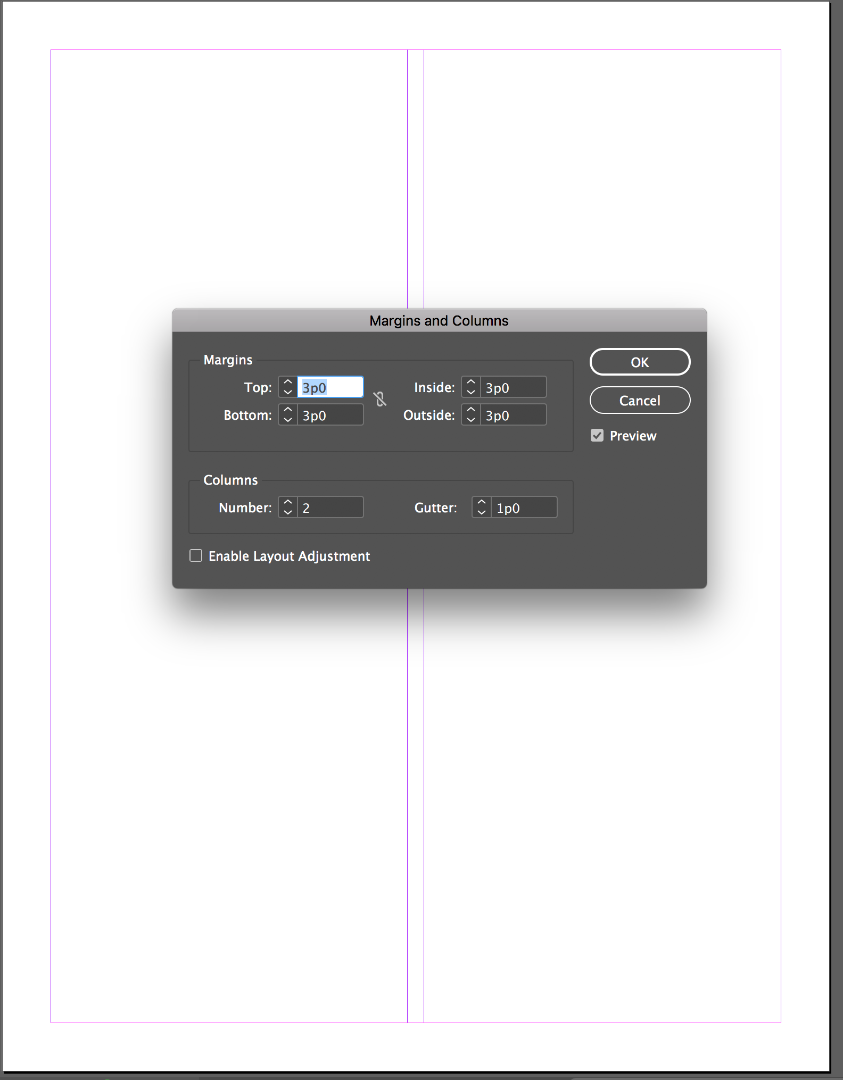This screenshot has height=1080, width=843.
Task: Click the Top margin stepper arrows
Action: coord(288,387)
